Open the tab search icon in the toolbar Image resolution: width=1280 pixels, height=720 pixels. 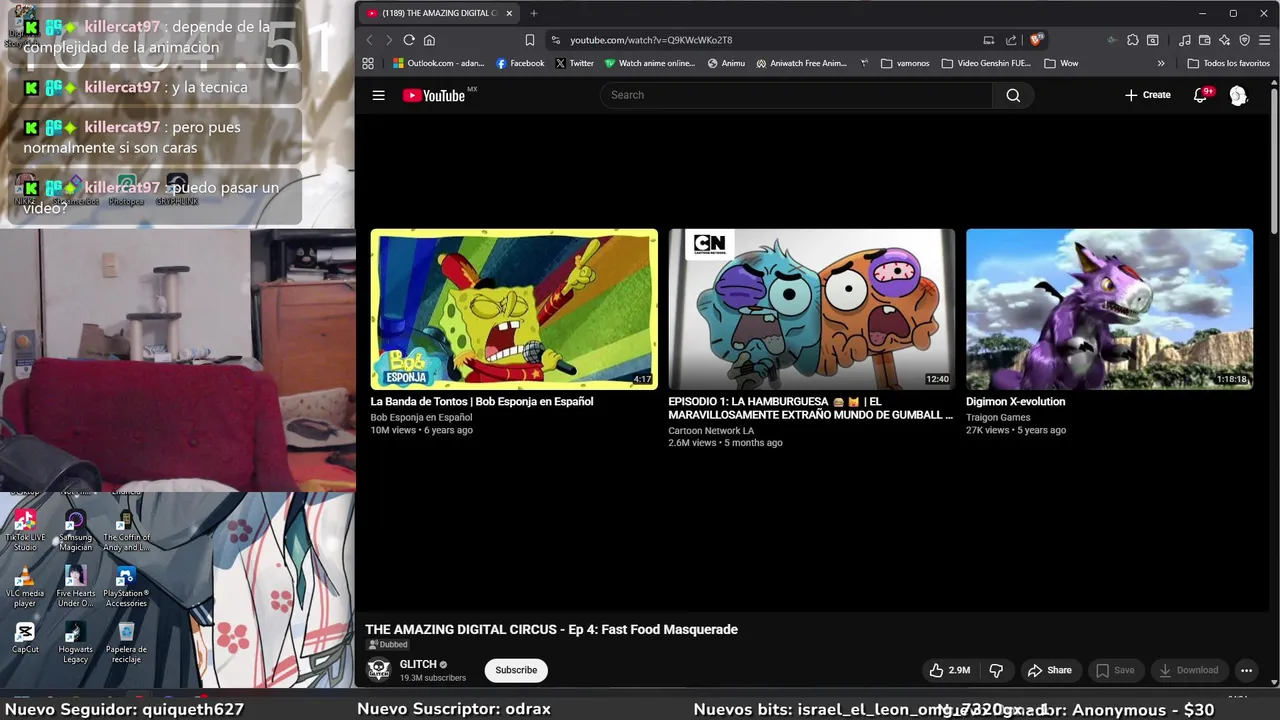(1153, 40)
